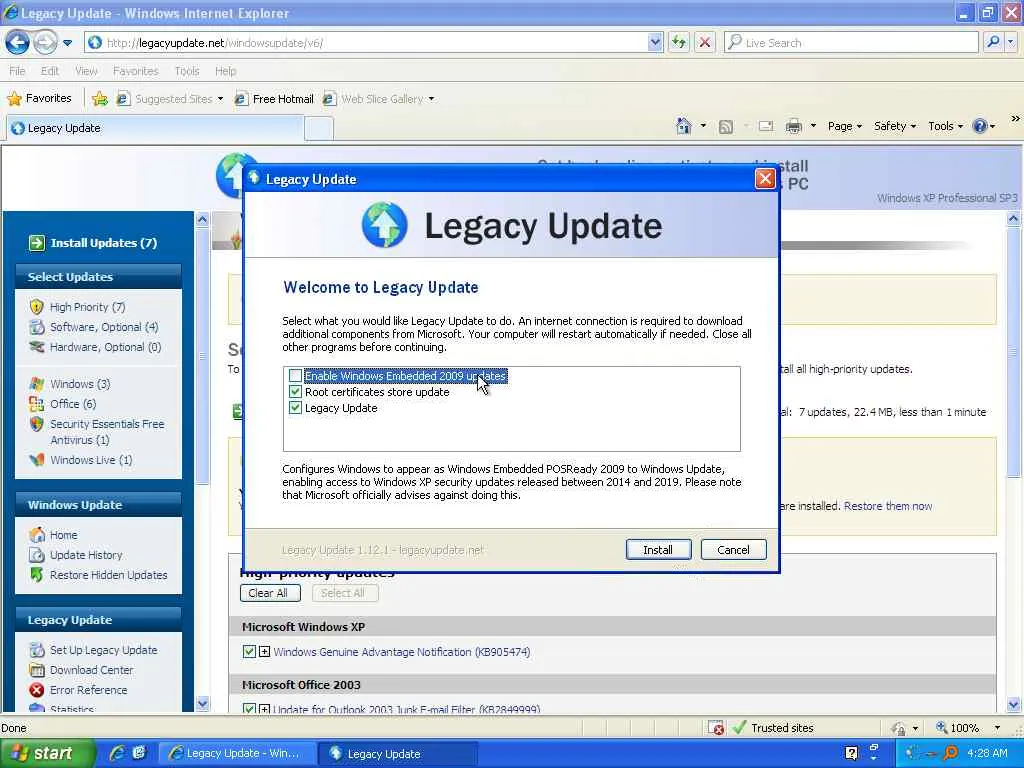
Task: Open Web Slice Gallery dropdown
Action: (x=431, y=99)
